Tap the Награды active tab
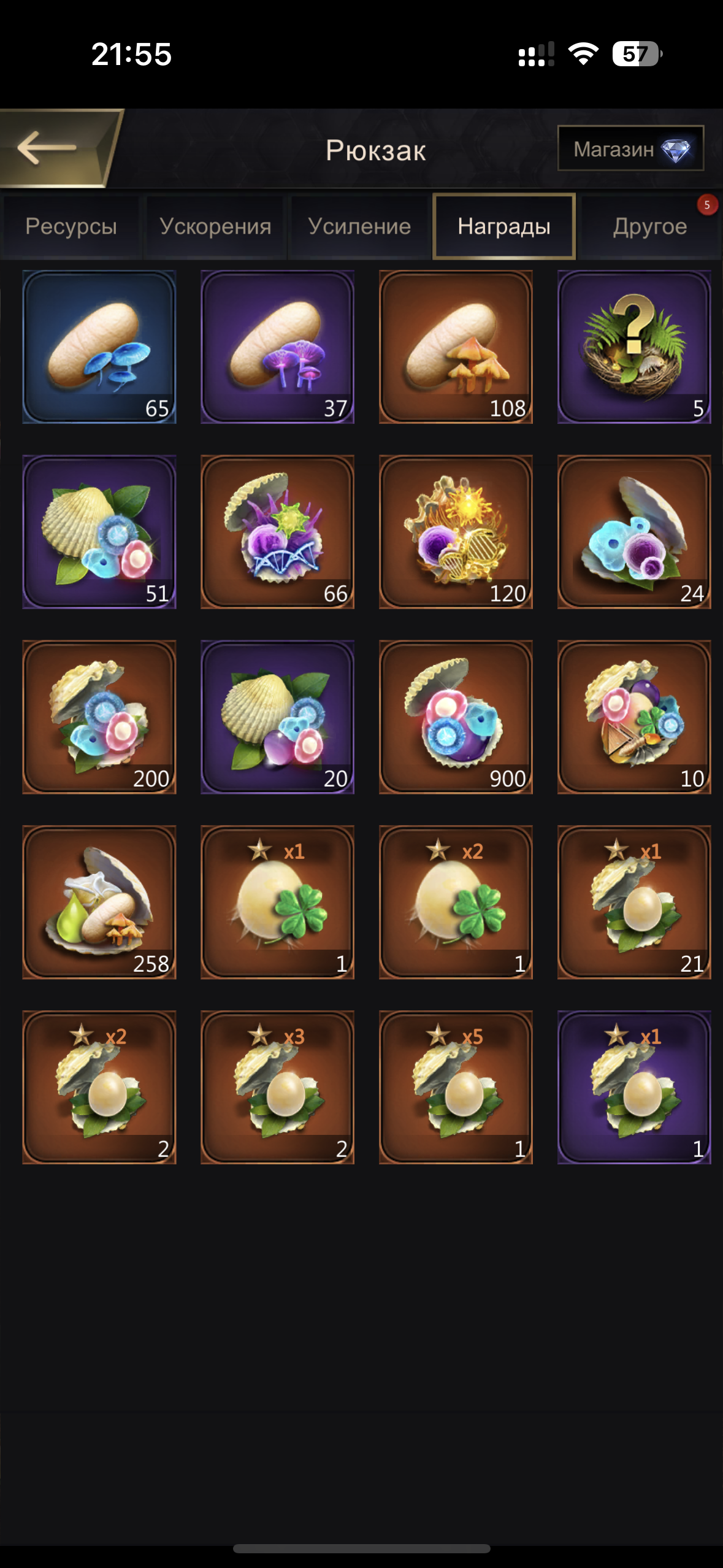 coord(504,226)
